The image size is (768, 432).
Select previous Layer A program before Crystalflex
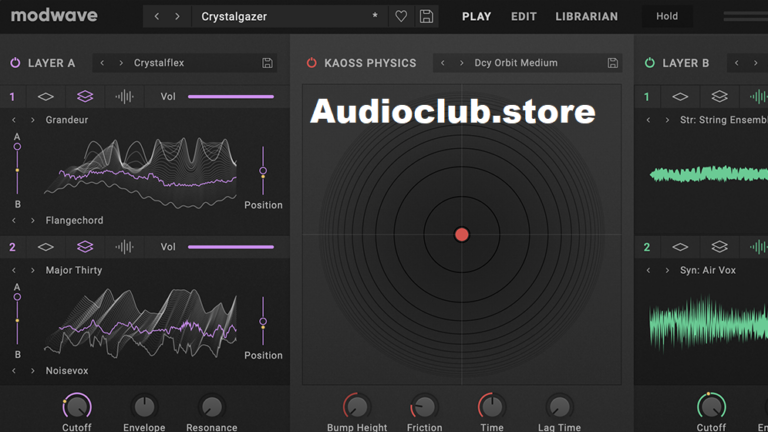[102, 63]
